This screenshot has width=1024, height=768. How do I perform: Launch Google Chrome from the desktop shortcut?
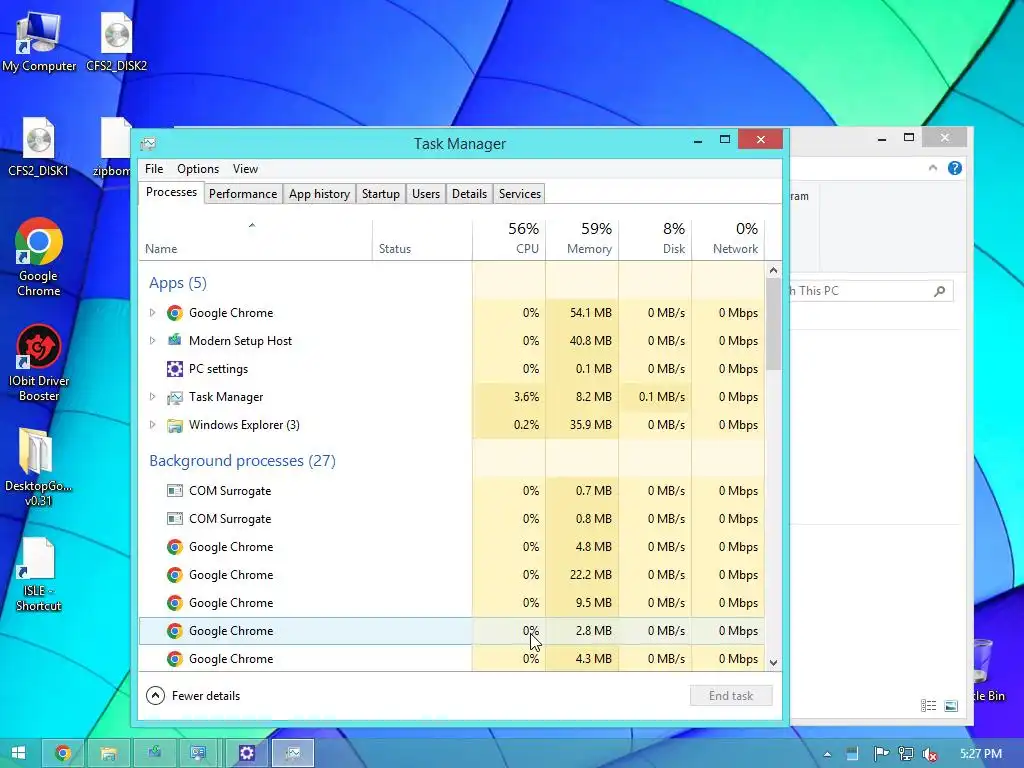pos(39,257)
